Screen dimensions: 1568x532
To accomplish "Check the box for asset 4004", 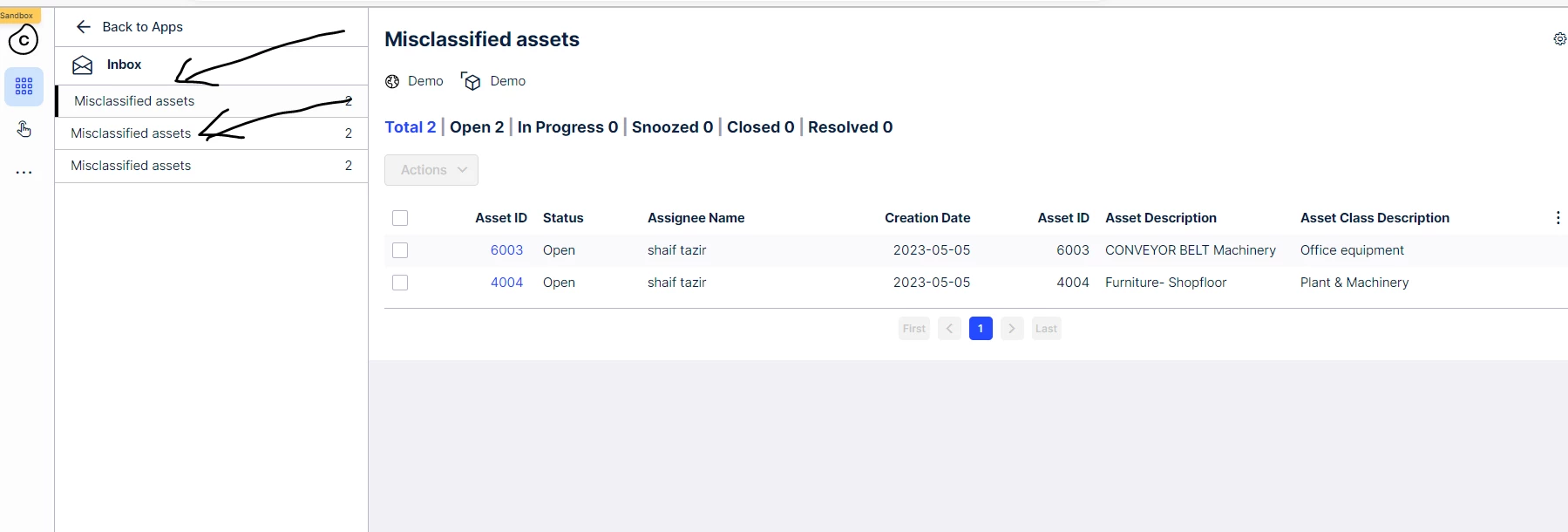I will 400,283.
